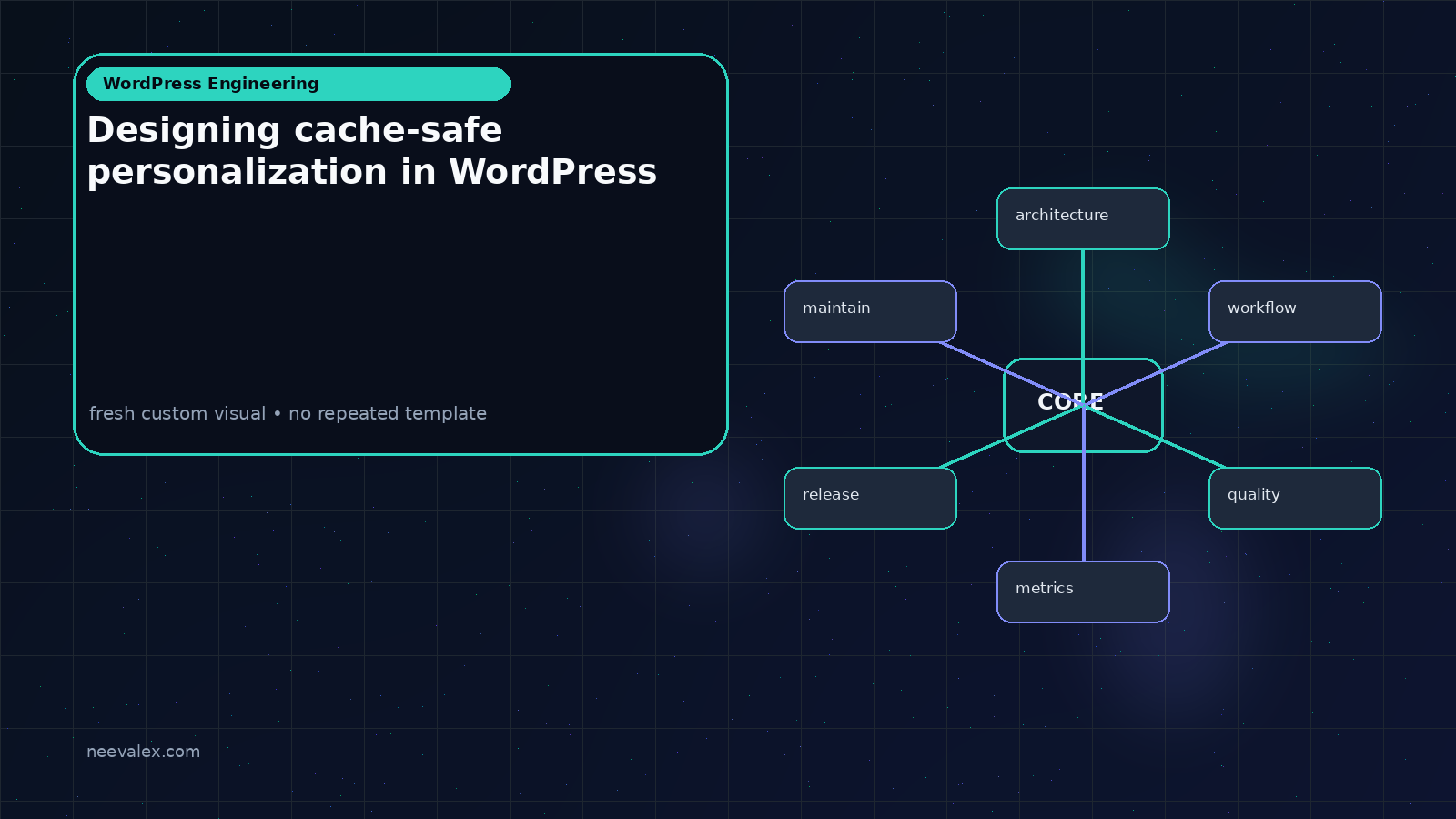
Task: Select the architecture node
Action: point(1083,218)
